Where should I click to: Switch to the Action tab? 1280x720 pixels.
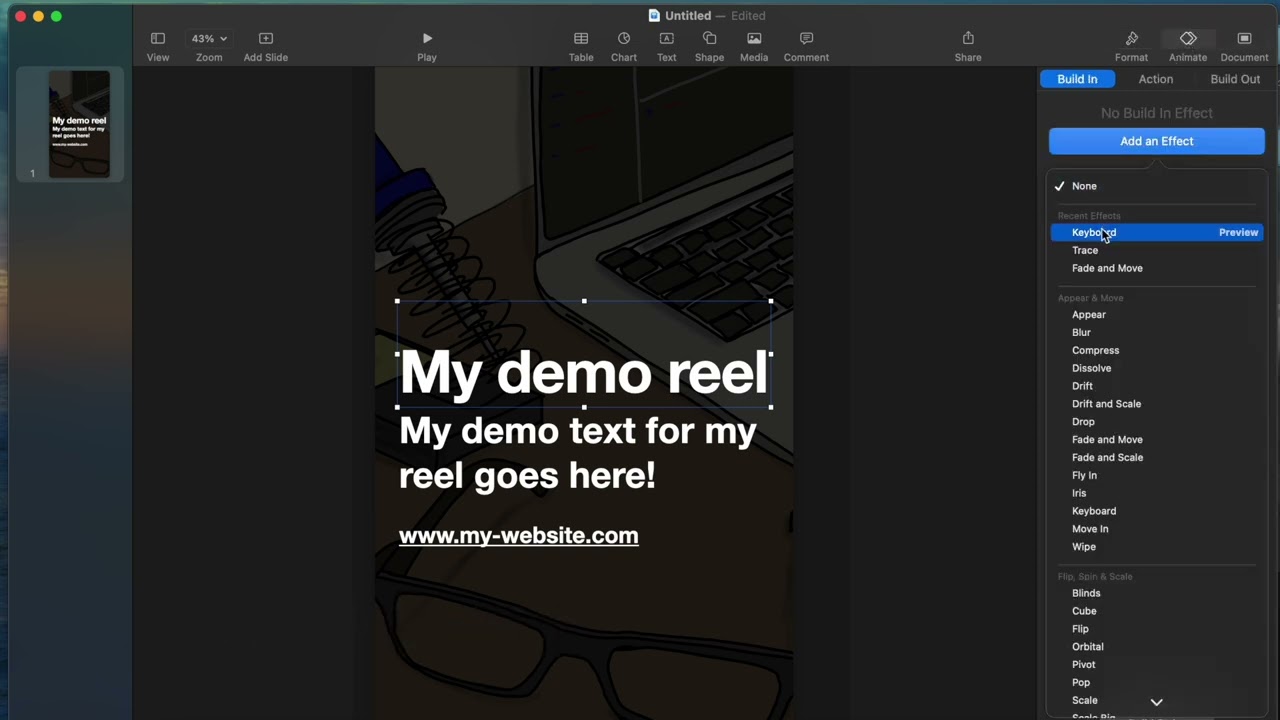click(1155, 79)
